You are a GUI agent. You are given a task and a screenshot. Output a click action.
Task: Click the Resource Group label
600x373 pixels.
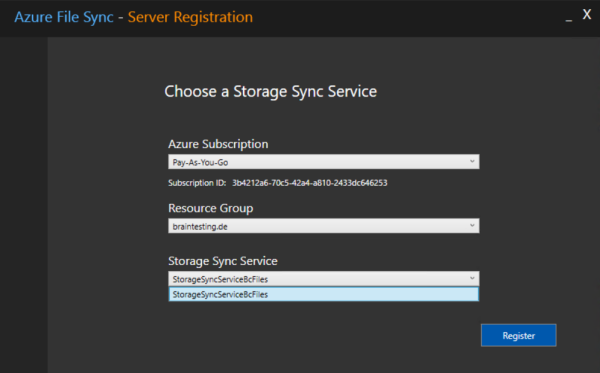coord(210,208)
